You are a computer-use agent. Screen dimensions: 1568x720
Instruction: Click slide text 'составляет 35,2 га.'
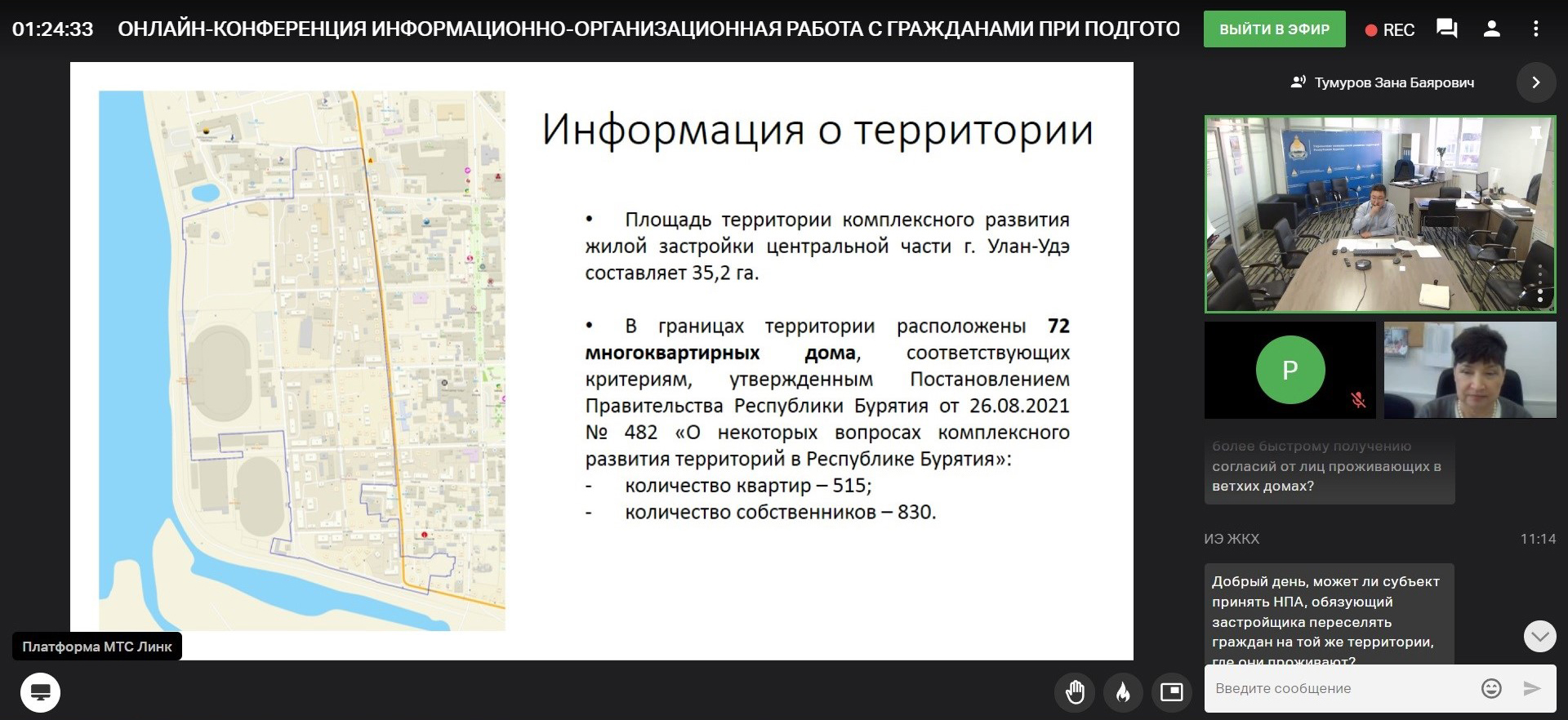pos(672,273)
